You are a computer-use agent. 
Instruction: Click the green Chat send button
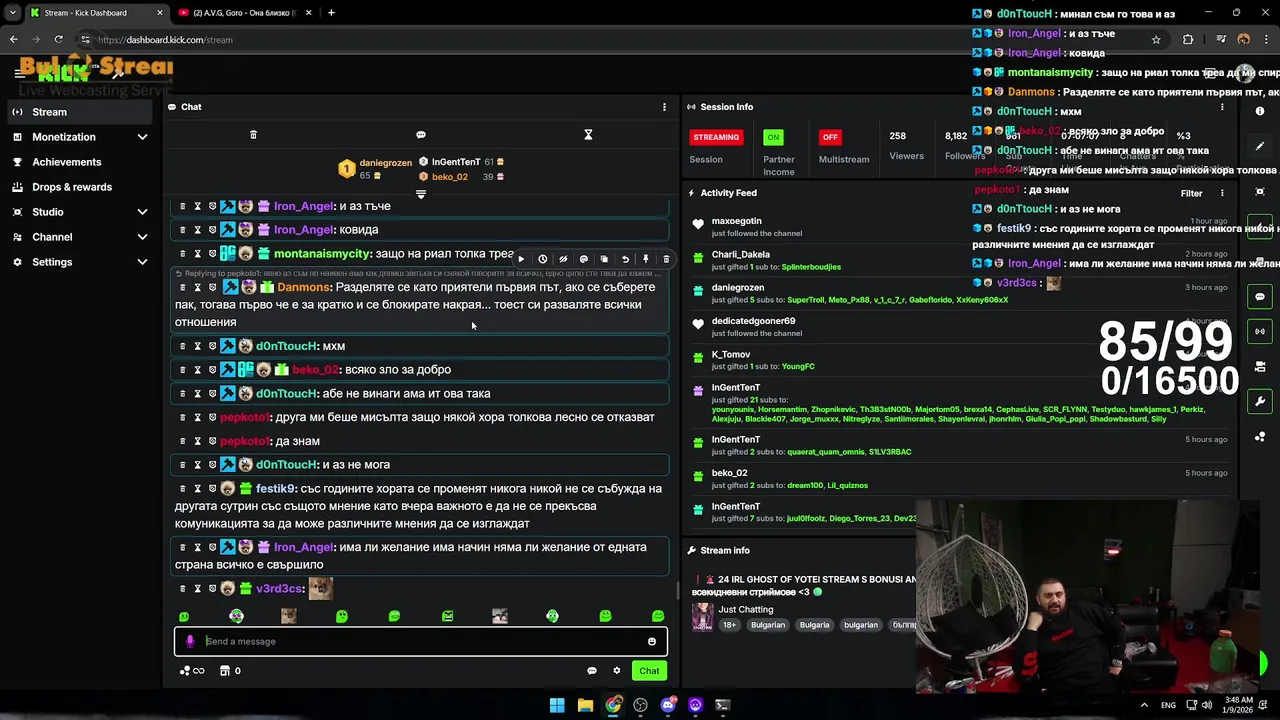point(650,671)
